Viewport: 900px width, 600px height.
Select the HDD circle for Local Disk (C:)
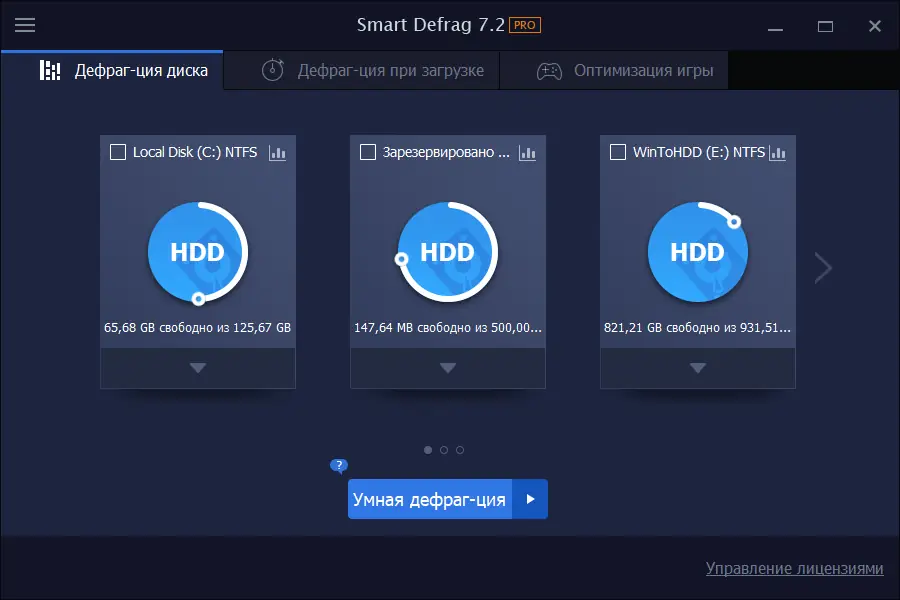(197, 253)
